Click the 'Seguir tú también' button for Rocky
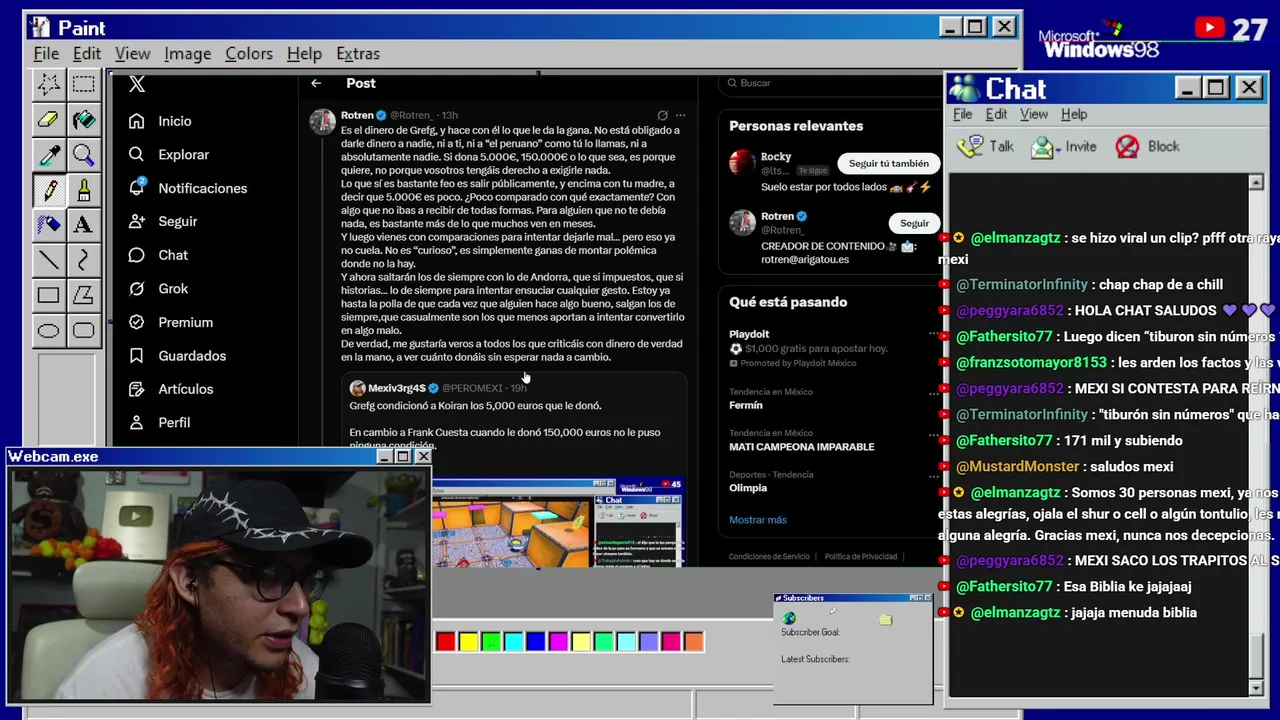 pos(888,163)
